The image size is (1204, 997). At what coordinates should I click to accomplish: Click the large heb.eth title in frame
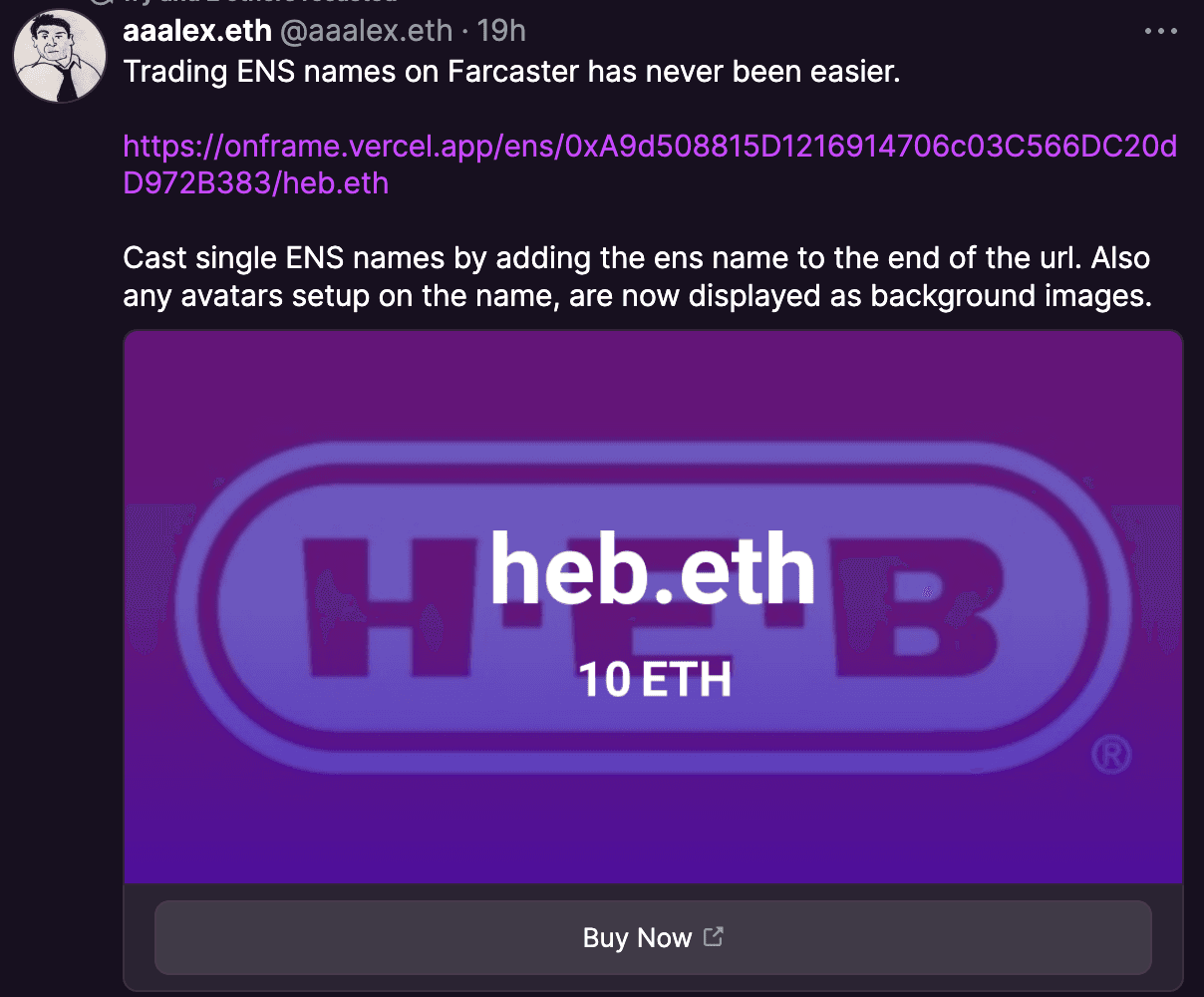click(x=653, y=569)
